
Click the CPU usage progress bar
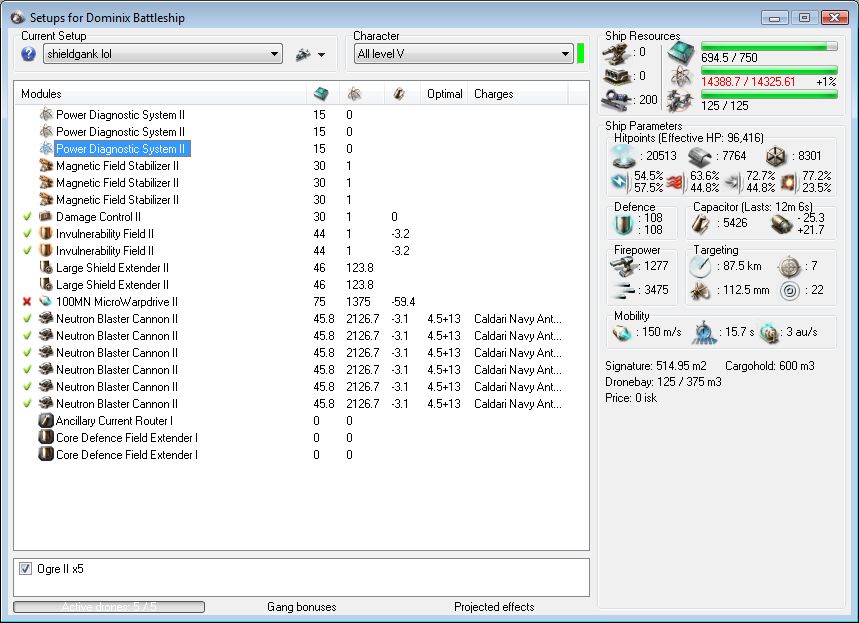tap(769, 47)
